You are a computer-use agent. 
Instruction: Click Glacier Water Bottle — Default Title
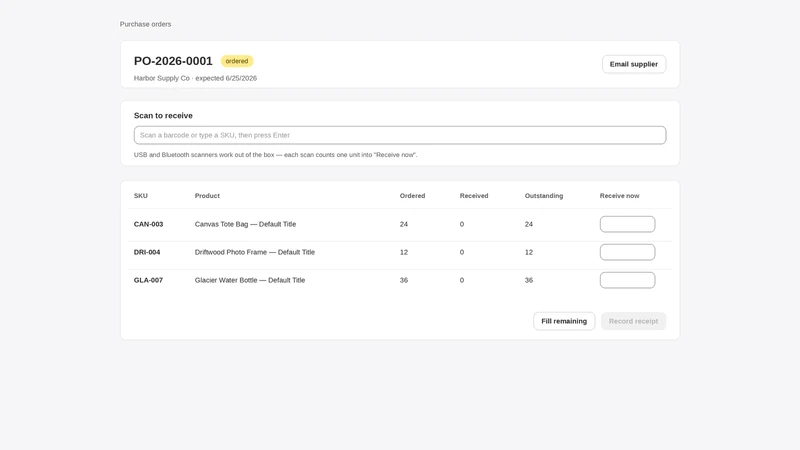point(250,280)
